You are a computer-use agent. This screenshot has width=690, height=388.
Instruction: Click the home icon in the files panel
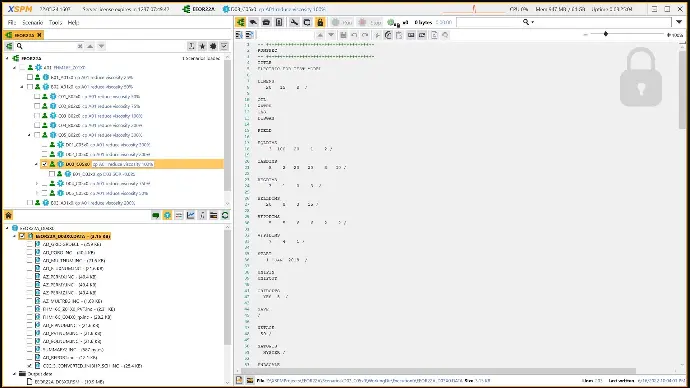8,216
